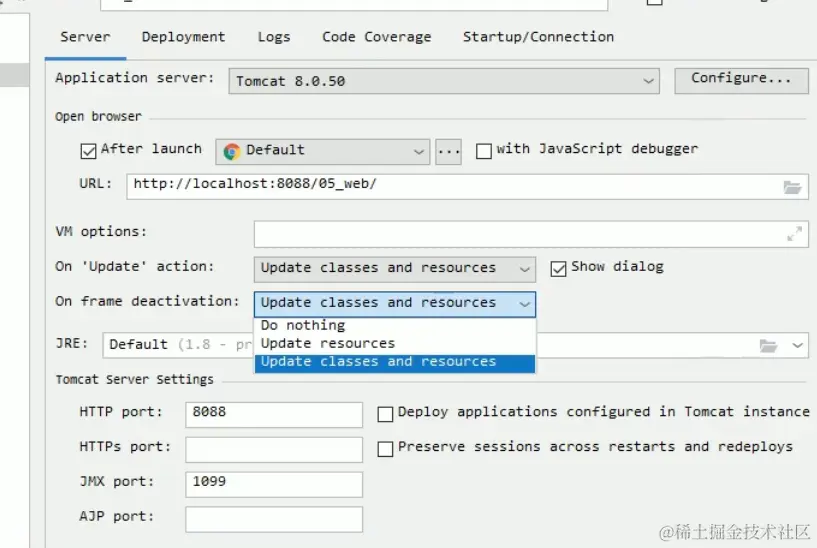Switch to the Server tab
The height and width of the screenshot is (548, 817).
(x=85, y=37)
